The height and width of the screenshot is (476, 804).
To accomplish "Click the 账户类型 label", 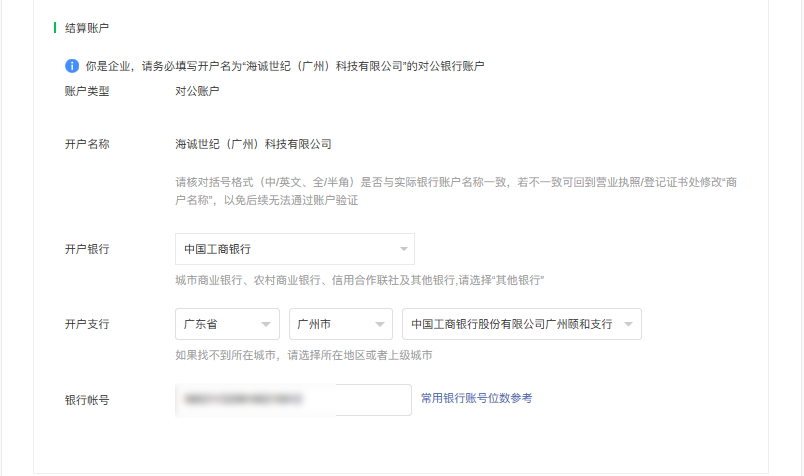I will click(x=87, y=91).
